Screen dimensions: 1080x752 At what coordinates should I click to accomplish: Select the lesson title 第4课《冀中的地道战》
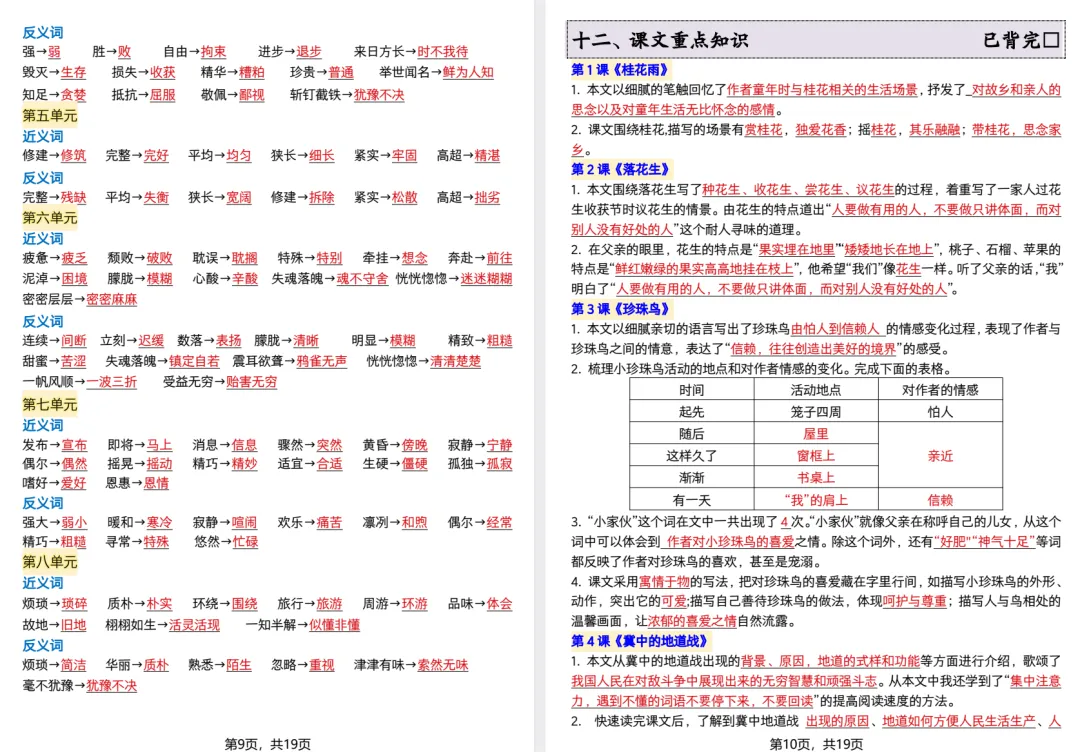tap(639, 640)
